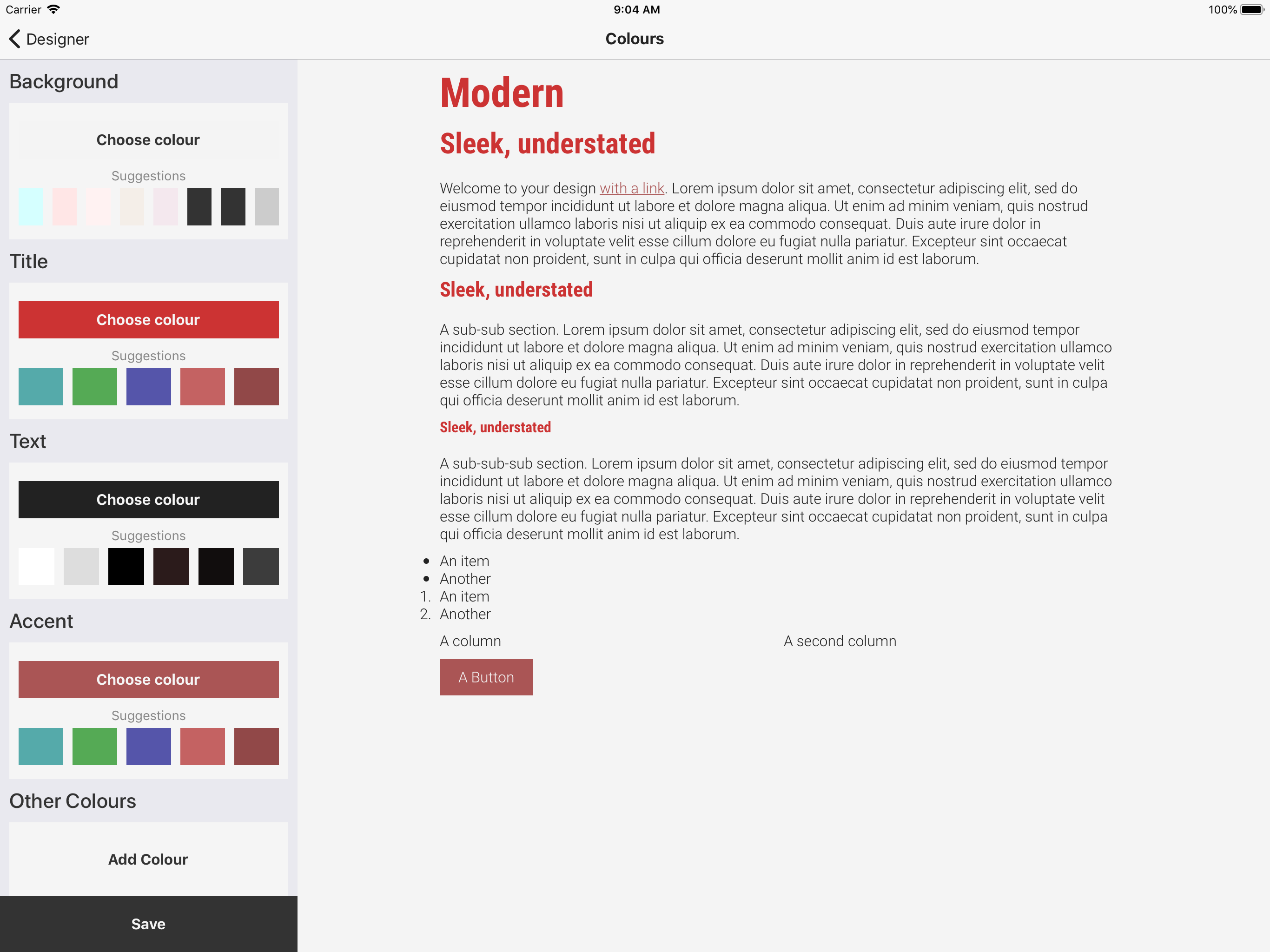
Task: Select light pink background suggestion
Action: pos(65,207)
